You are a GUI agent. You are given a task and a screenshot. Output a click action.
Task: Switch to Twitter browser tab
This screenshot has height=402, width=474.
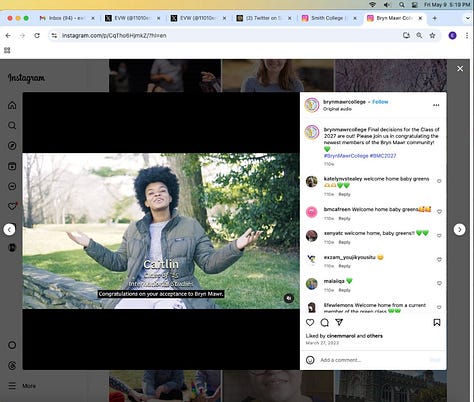pyautogui.click(x=263, y=18)
